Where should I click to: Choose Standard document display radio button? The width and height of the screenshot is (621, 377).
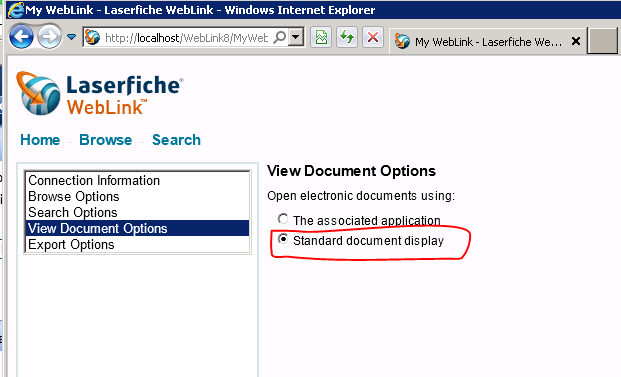(x=283, y=239)
